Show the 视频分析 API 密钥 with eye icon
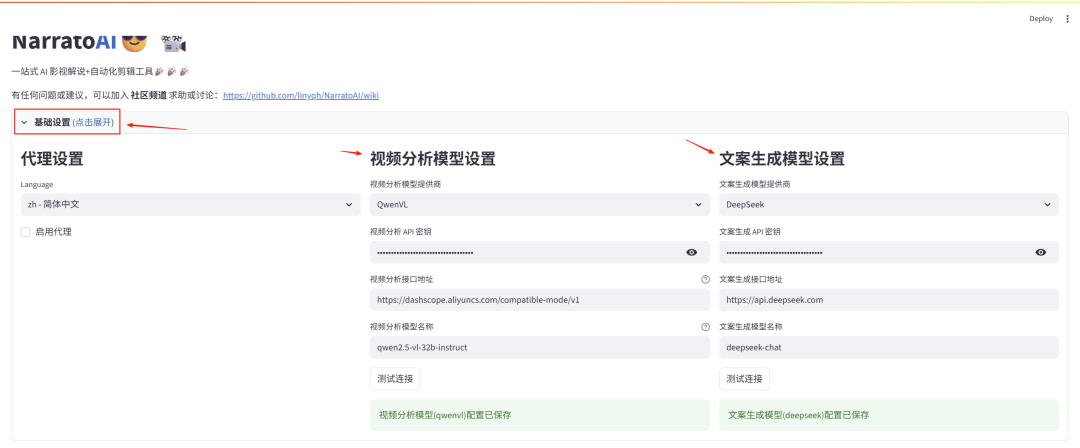This screenshot has height=448, width=1080. 692,252
